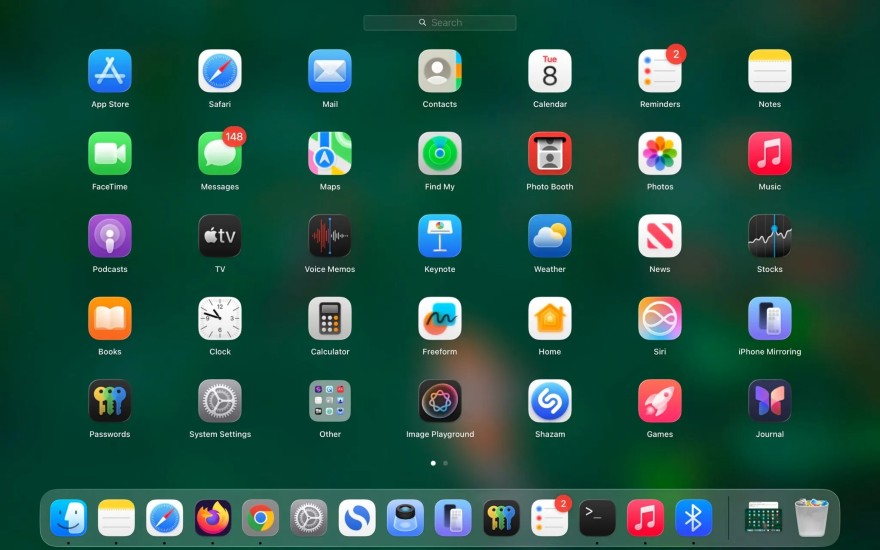Launch Stocks app
This screenshot has height=550, width=880.
[x=770, y=236]
